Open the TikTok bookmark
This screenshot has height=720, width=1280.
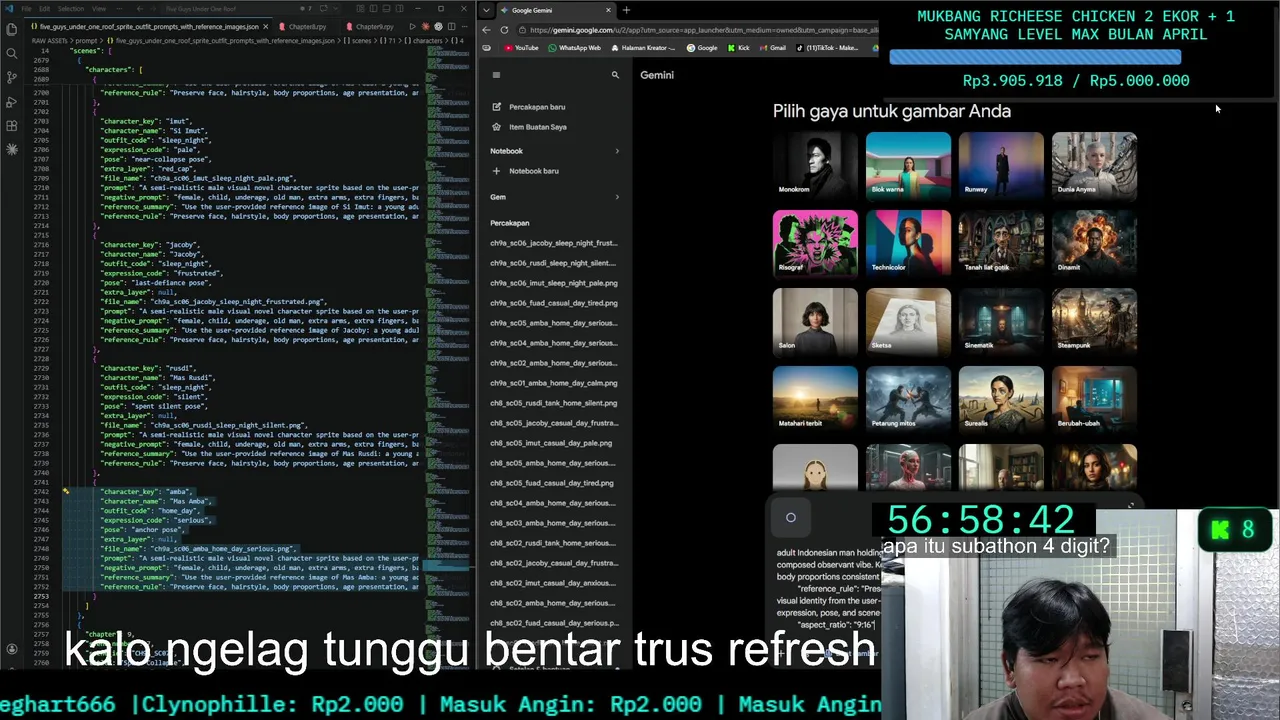point(828,48)
